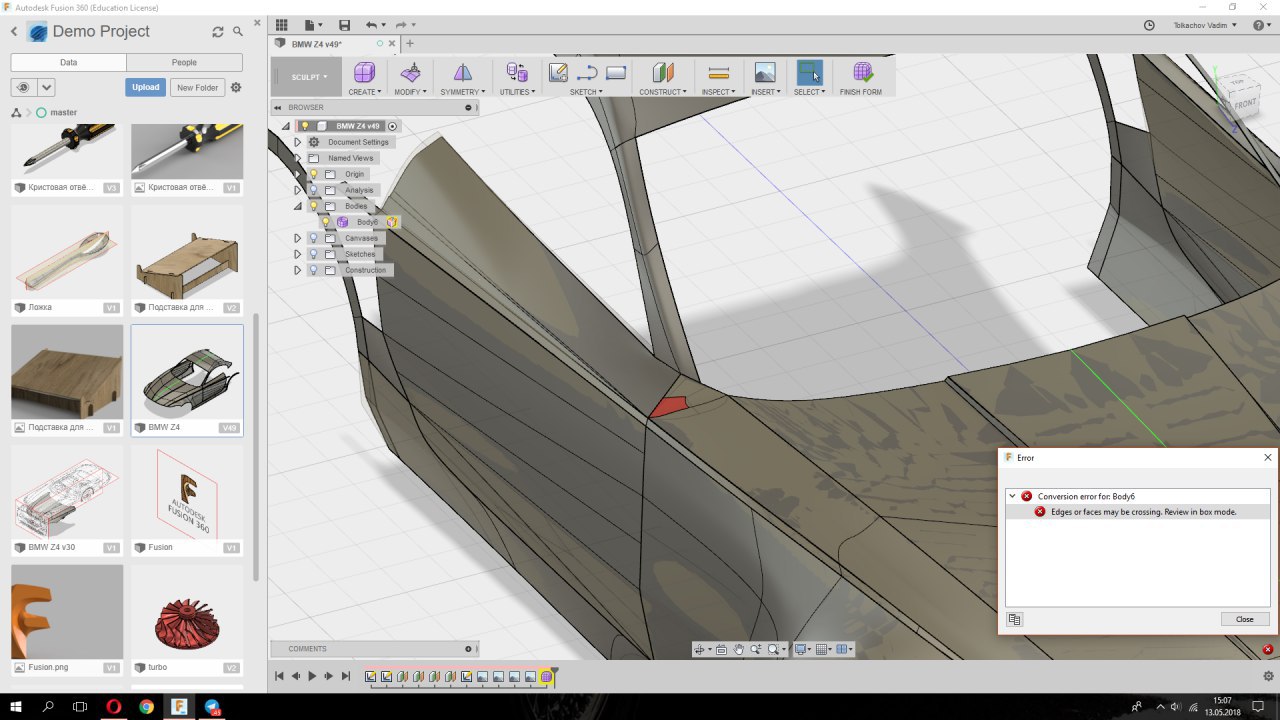1280x720 pixels.
Task: Activate radio button beside BMW Z4 v49
Action: (393, 126)
